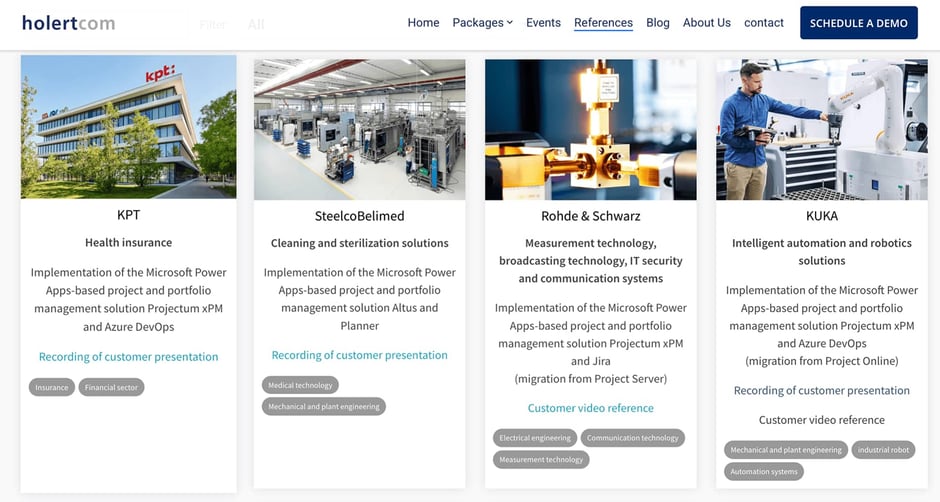Select the Medical technology tag
This screenshot has height=502, width=940.
(x=300, y=385)
